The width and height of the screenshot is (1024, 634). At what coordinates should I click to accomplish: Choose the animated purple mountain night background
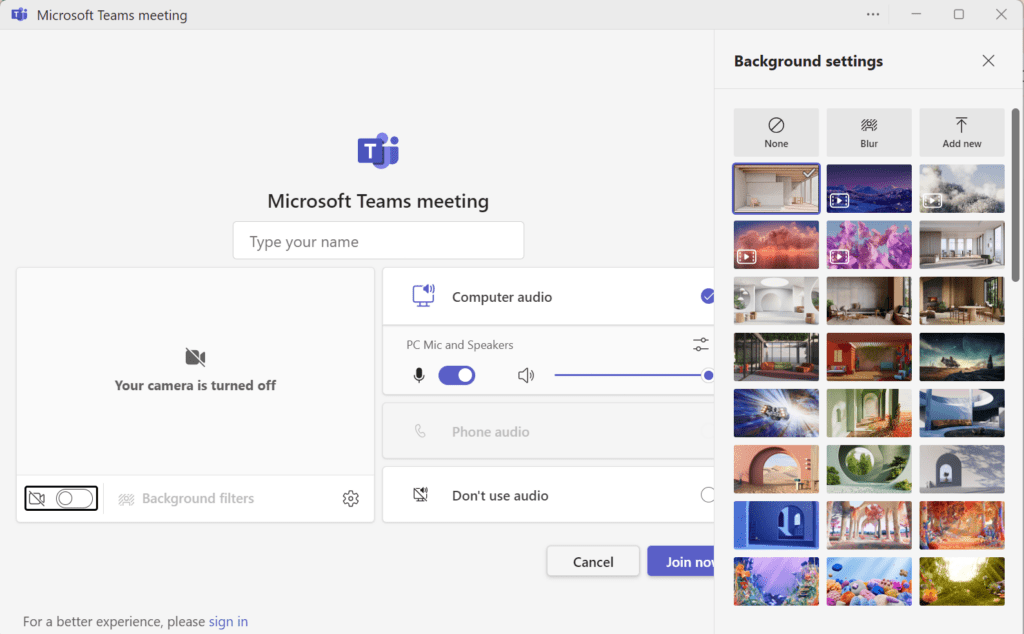(869, 189)
